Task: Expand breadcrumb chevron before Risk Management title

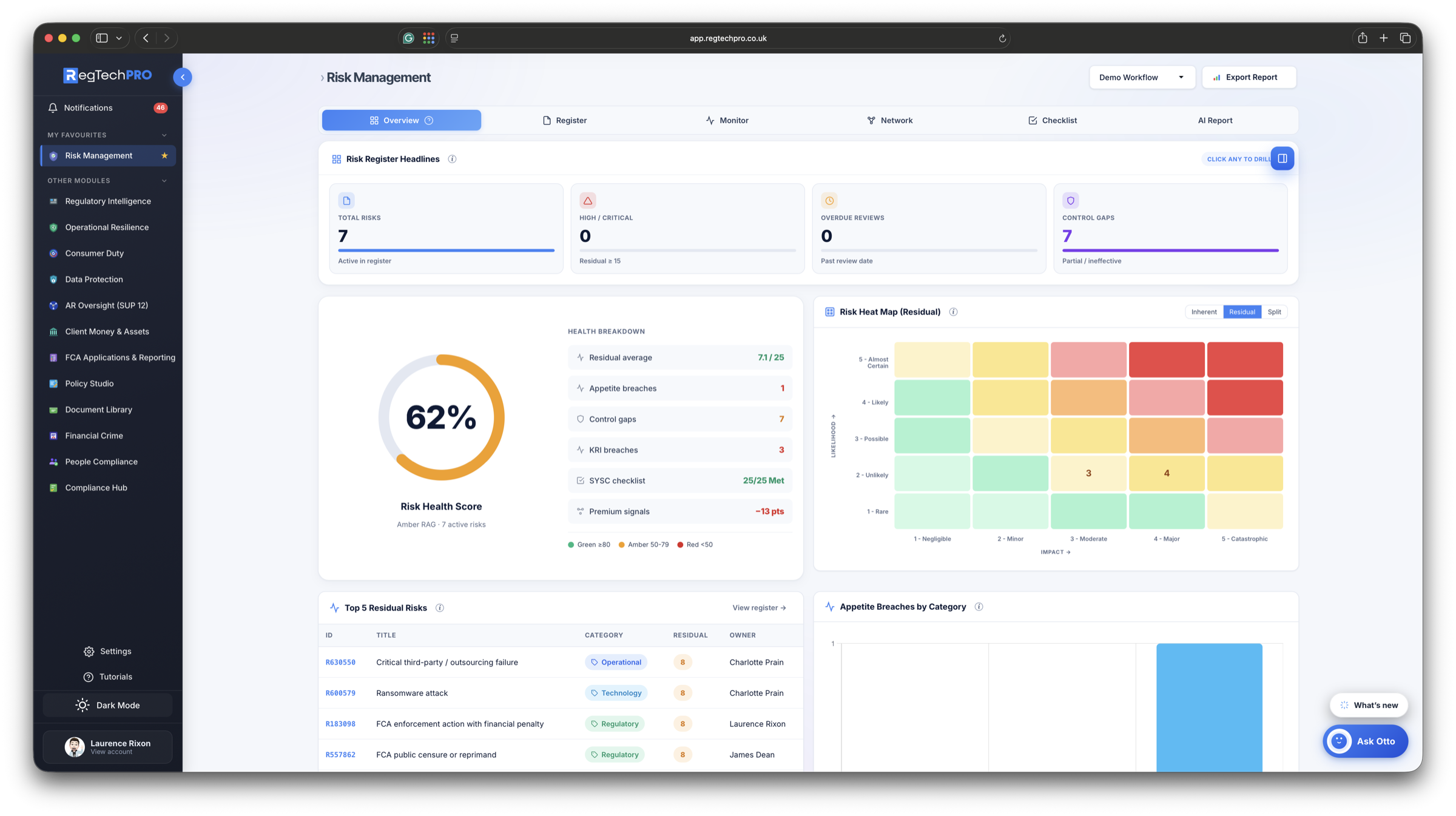Action: click(x=322, y=78)
